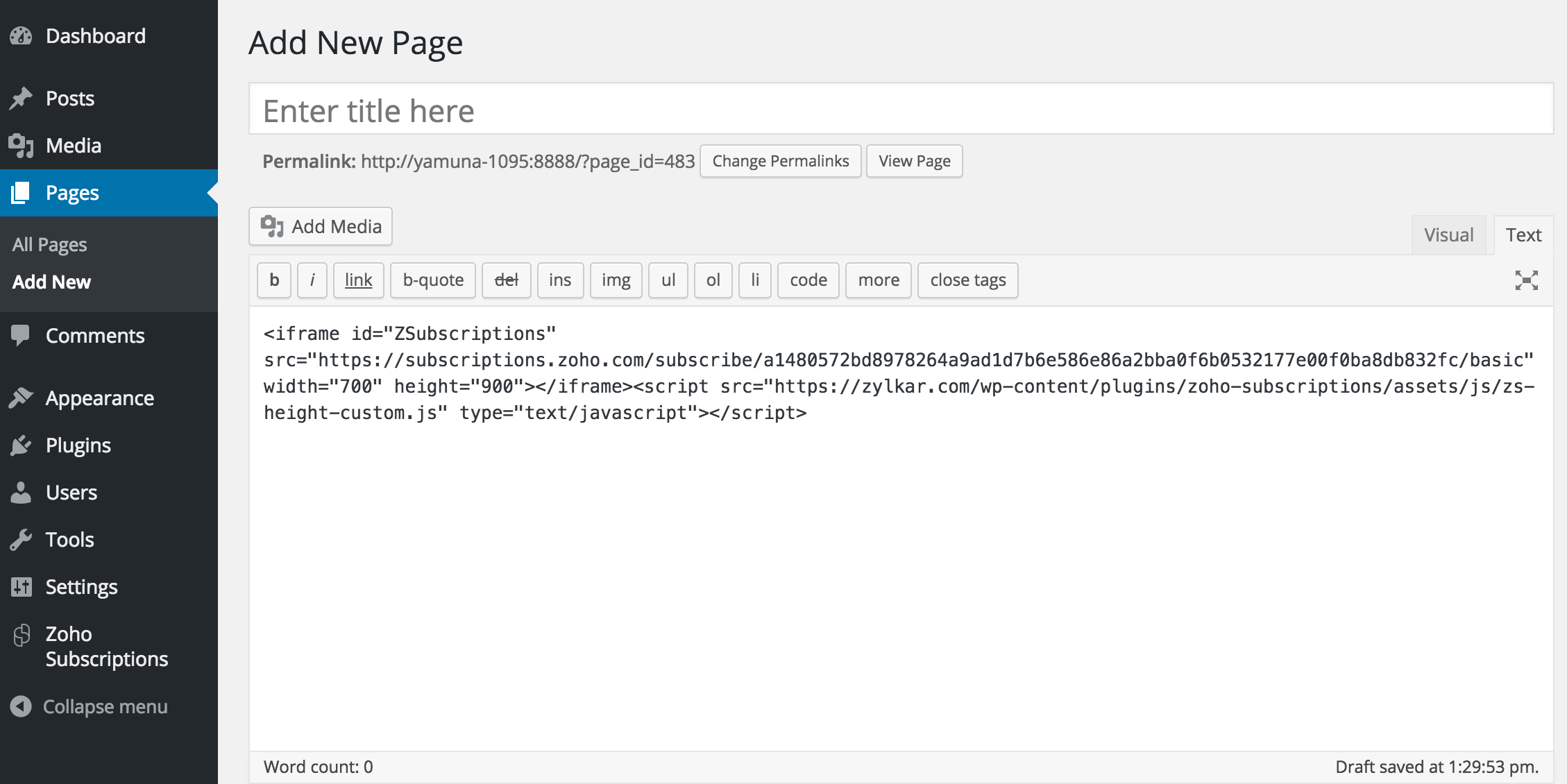Click the Plugins plug icon
The image size is (1567, 784).
21,445
